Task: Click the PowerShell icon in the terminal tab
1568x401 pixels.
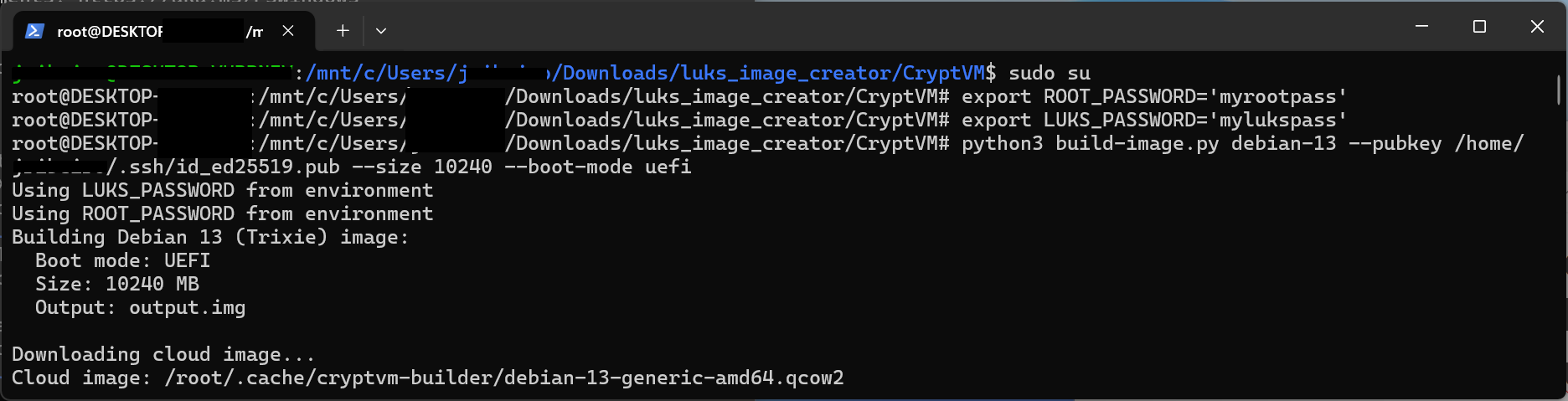Action: click(x=34, y=31)
